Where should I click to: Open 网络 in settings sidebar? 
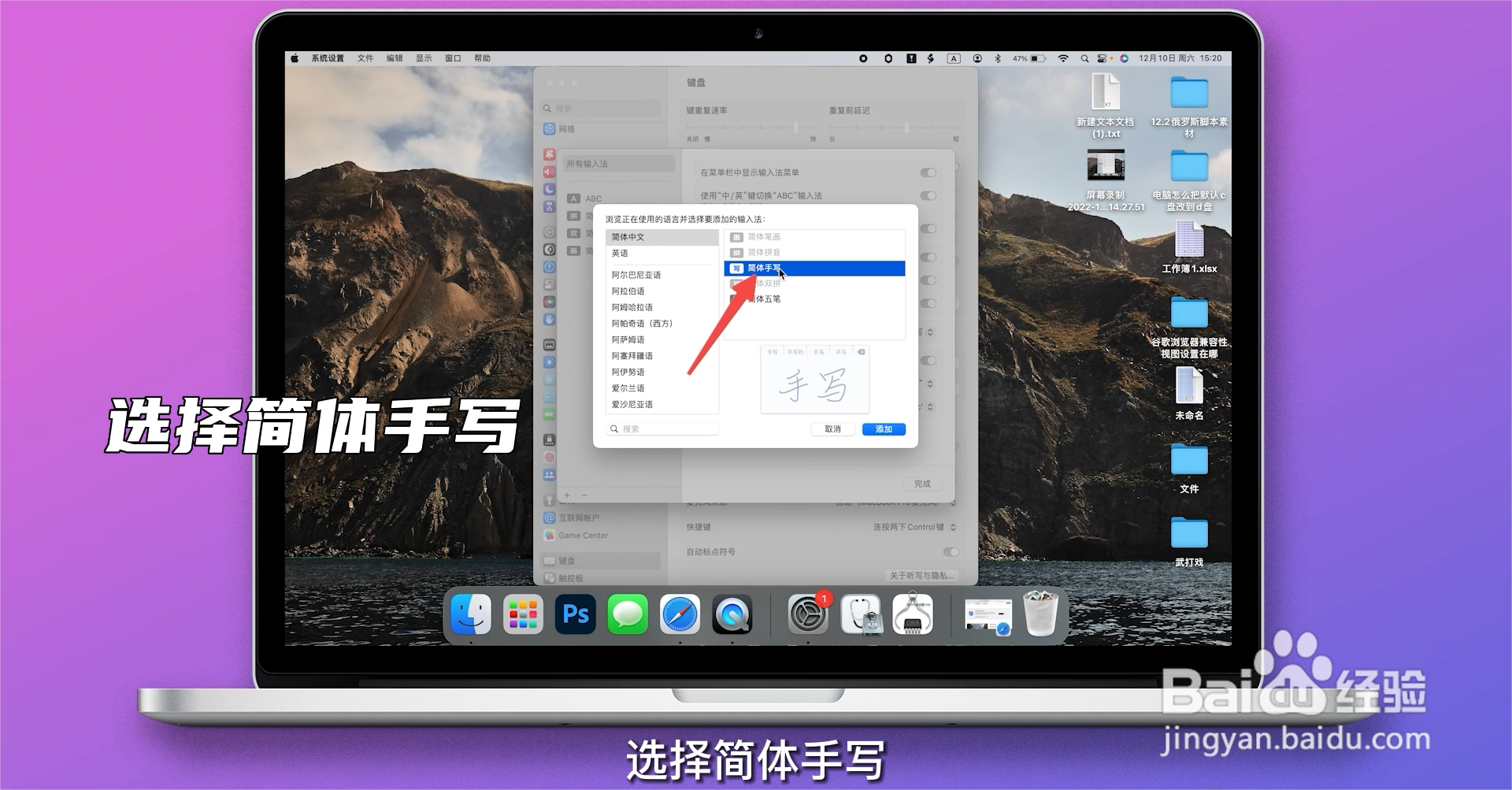pyautogui.click(x=602, y=129)
